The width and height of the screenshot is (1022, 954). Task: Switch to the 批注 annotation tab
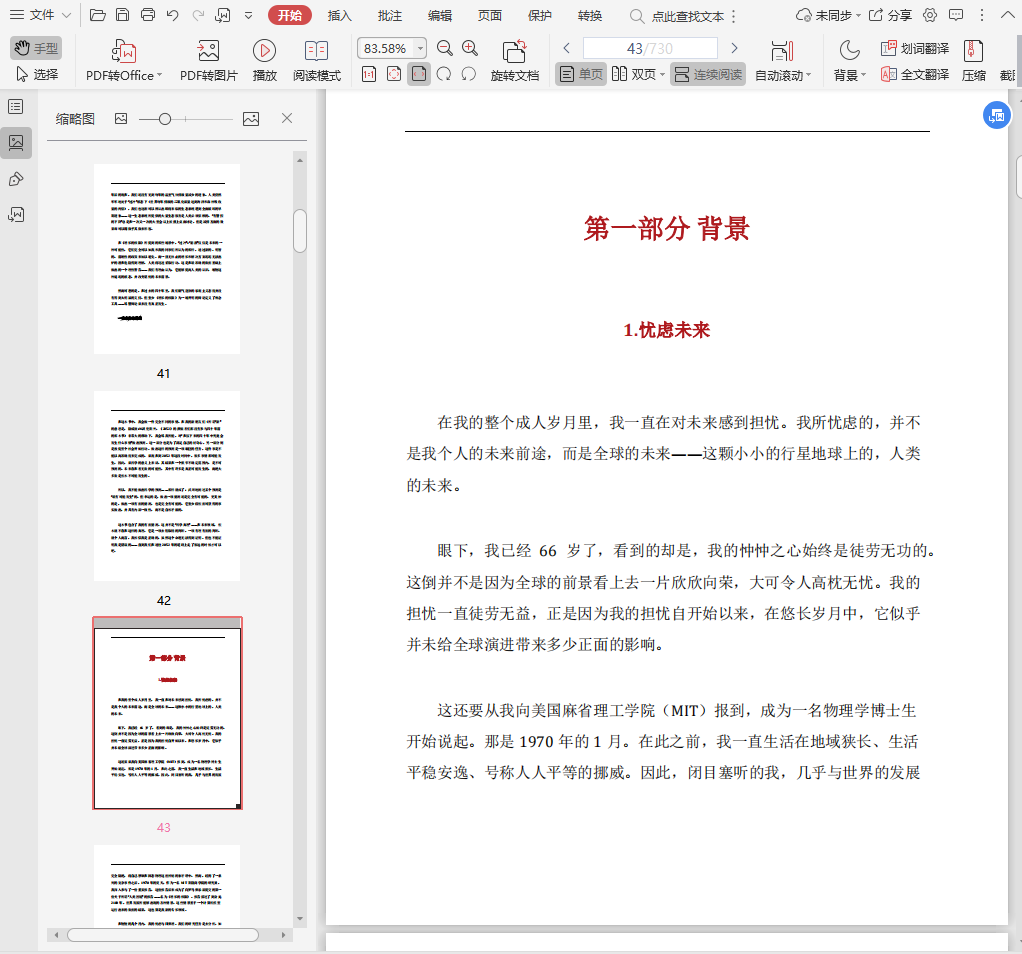(390, 15)
